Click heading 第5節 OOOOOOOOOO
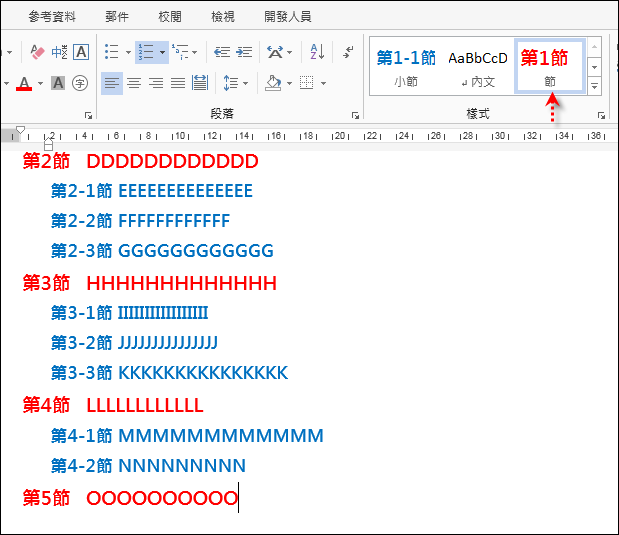This screenshot has width=619, height=535. click(x=130, y=498)
